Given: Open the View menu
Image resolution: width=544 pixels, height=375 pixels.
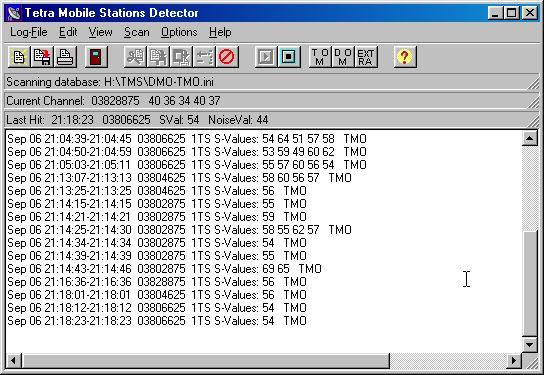Looking at the screenshot, I should (x=100, y=32).
